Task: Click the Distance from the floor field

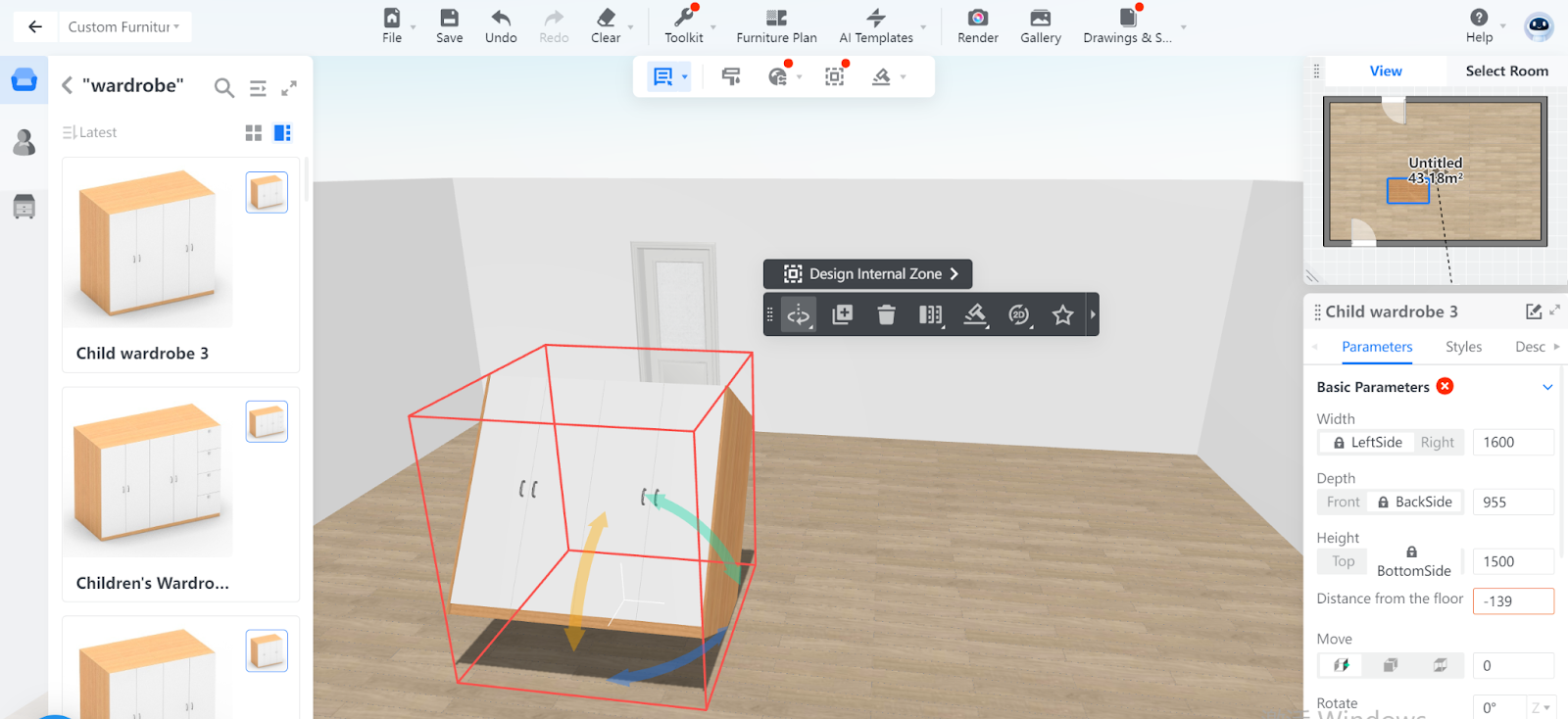Action: (x=1513, y=601)
